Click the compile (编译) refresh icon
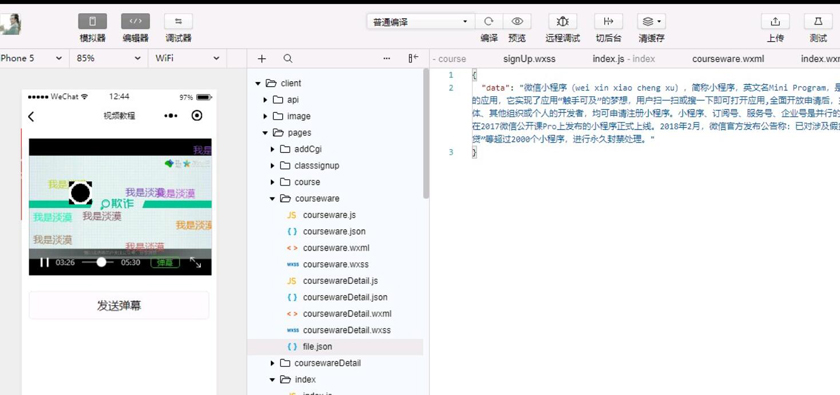Viewport: 840px width, 395px height. (x=489, y=21)
